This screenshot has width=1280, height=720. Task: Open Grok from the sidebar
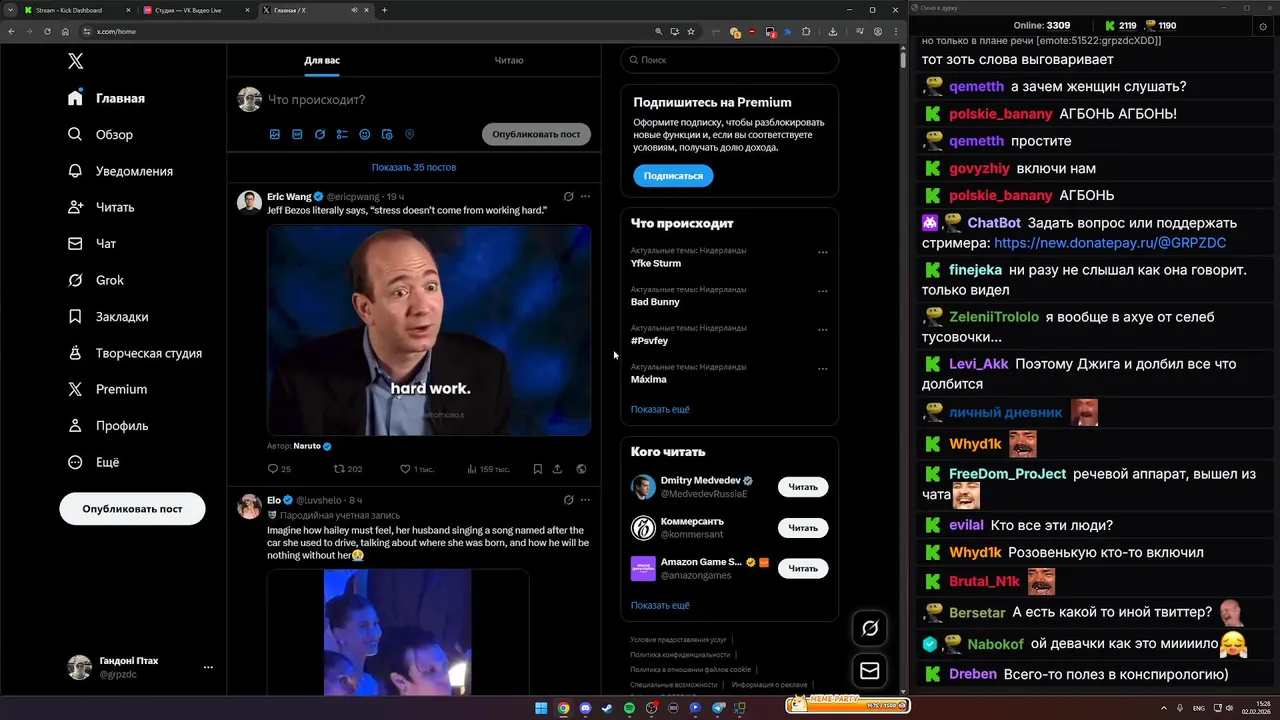96,280
